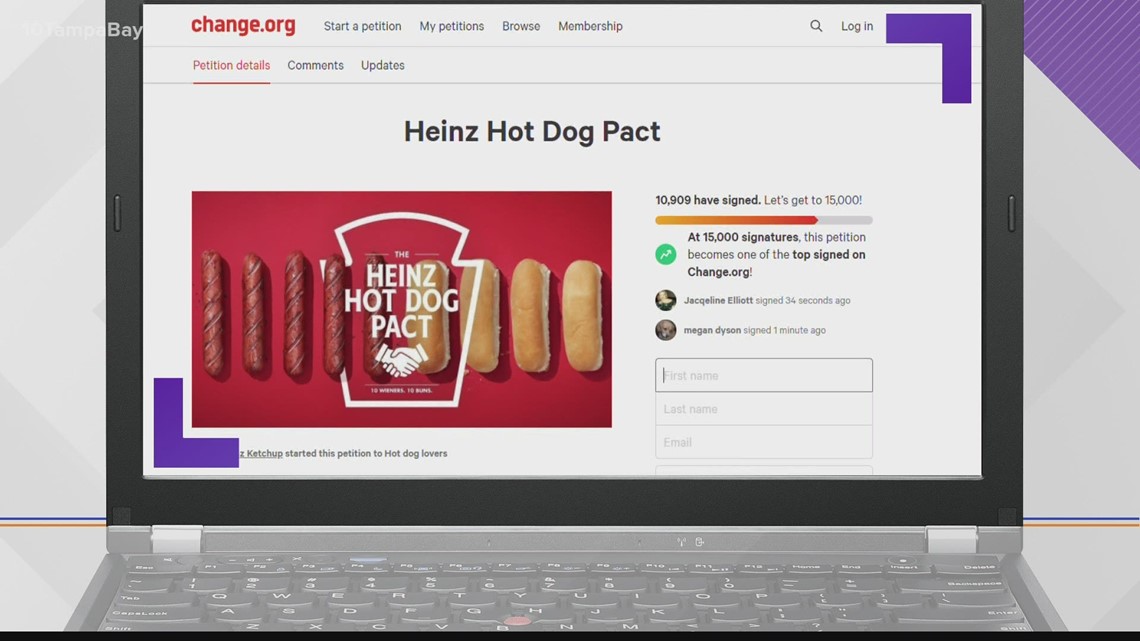Screen dimensions: 1140x641
Task: Click megan dyson's avatar
Action: [x=665, y=330]
